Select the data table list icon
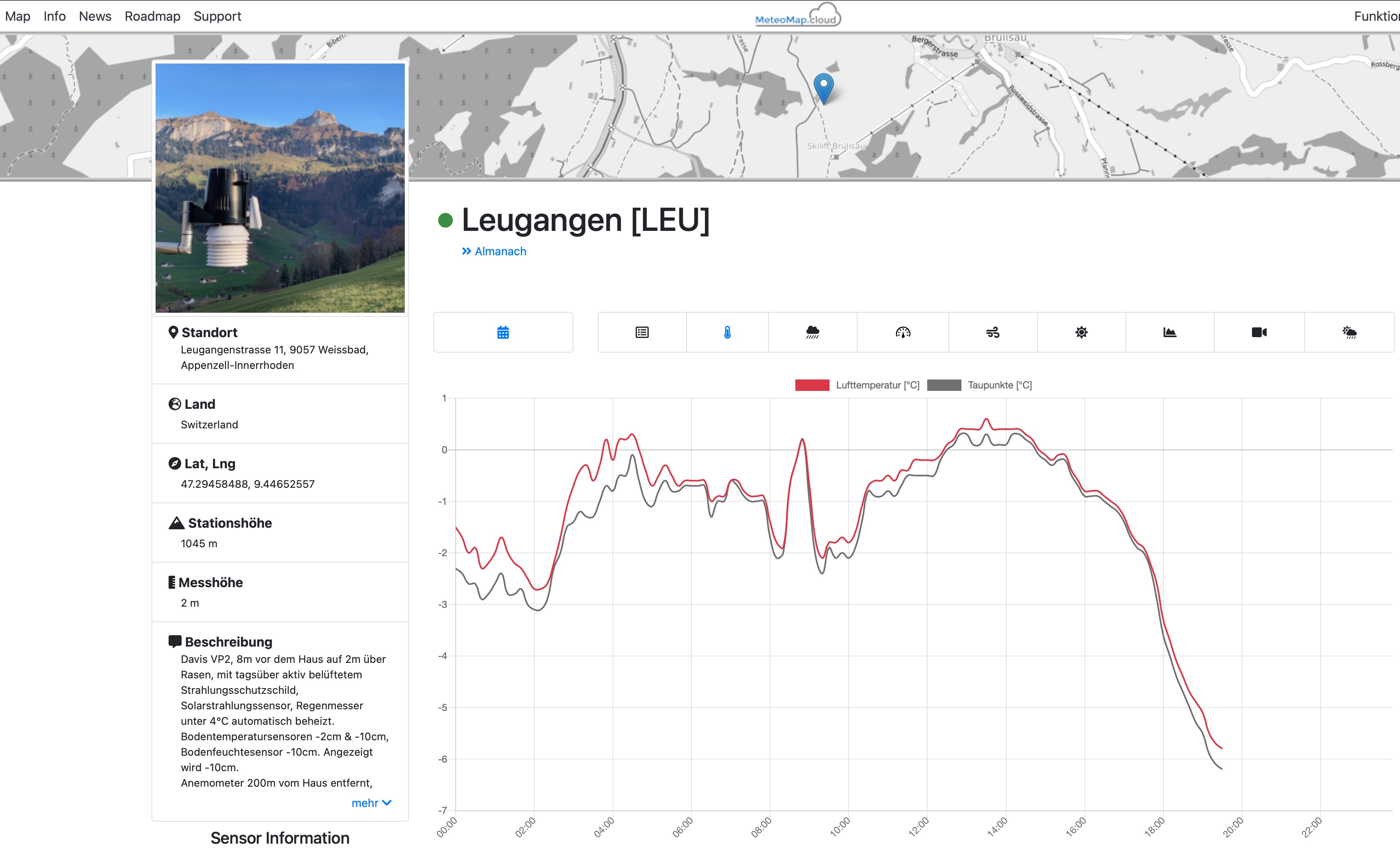The height and width of the screenshot is (851, 1400). (642, 332)
